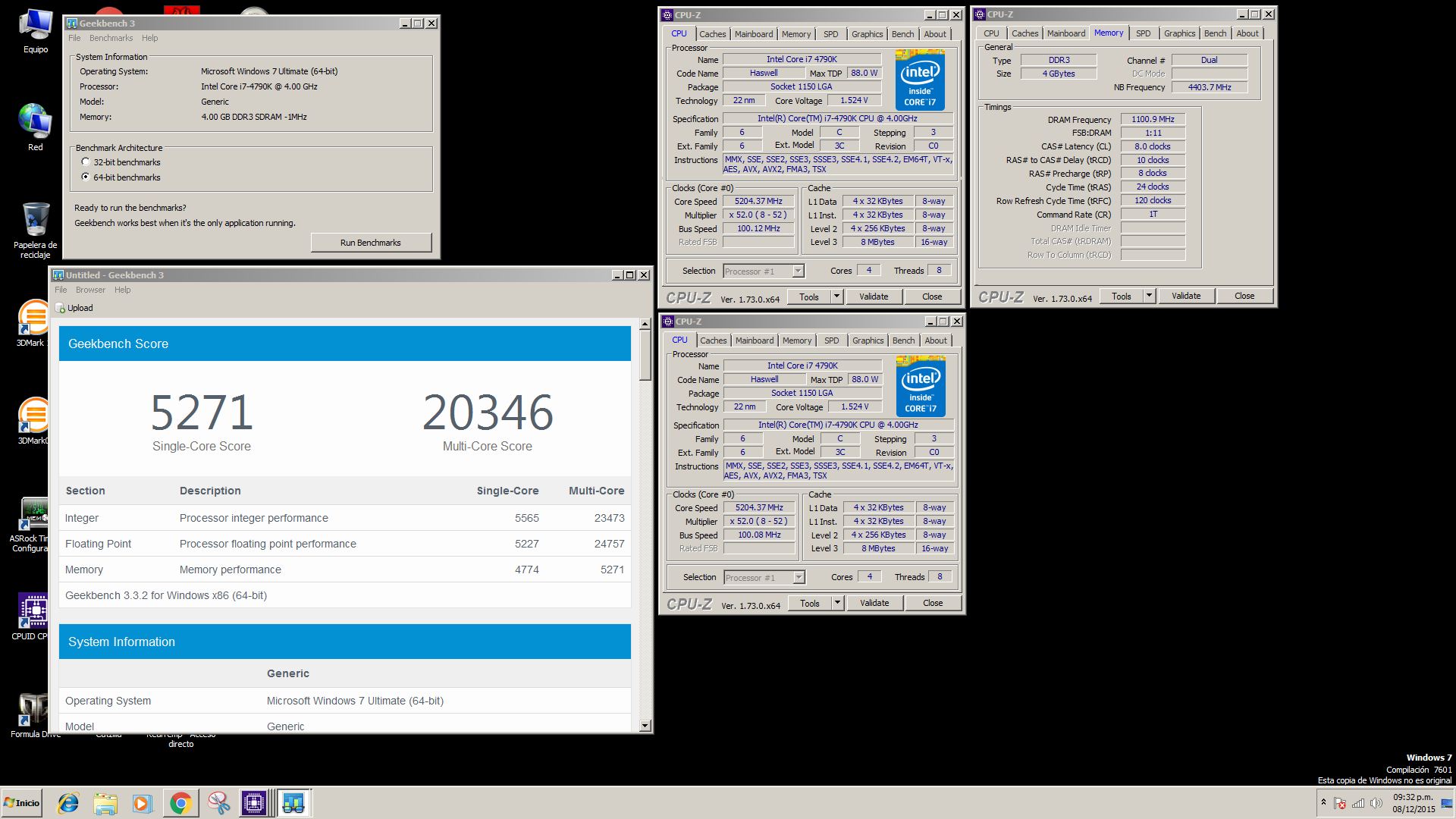The height and width of the screenshot is (819, 1456).
Task: Switch to Mainboard tab in top-left CPU-Z
Action: tap(754, 34)
